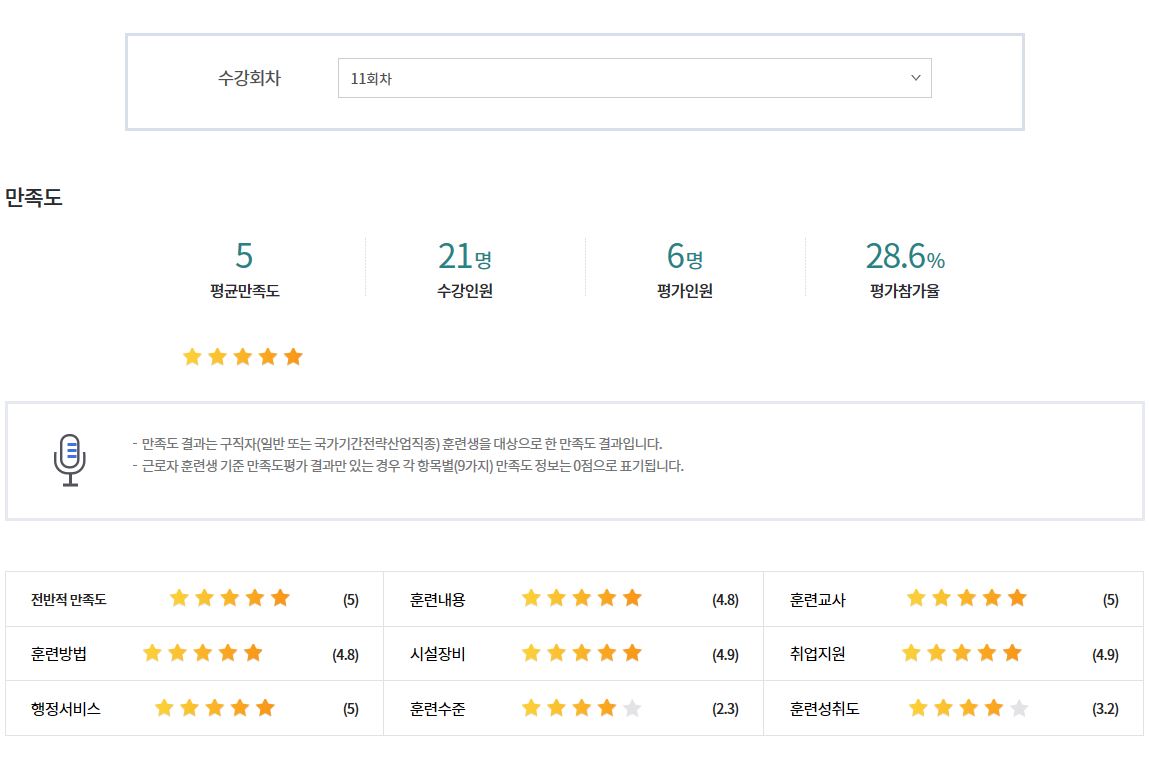Click the 28.6% 평가참가율 figure
Image resolution: width=1149 pixels, height=760 pixels.
[904, 257]
